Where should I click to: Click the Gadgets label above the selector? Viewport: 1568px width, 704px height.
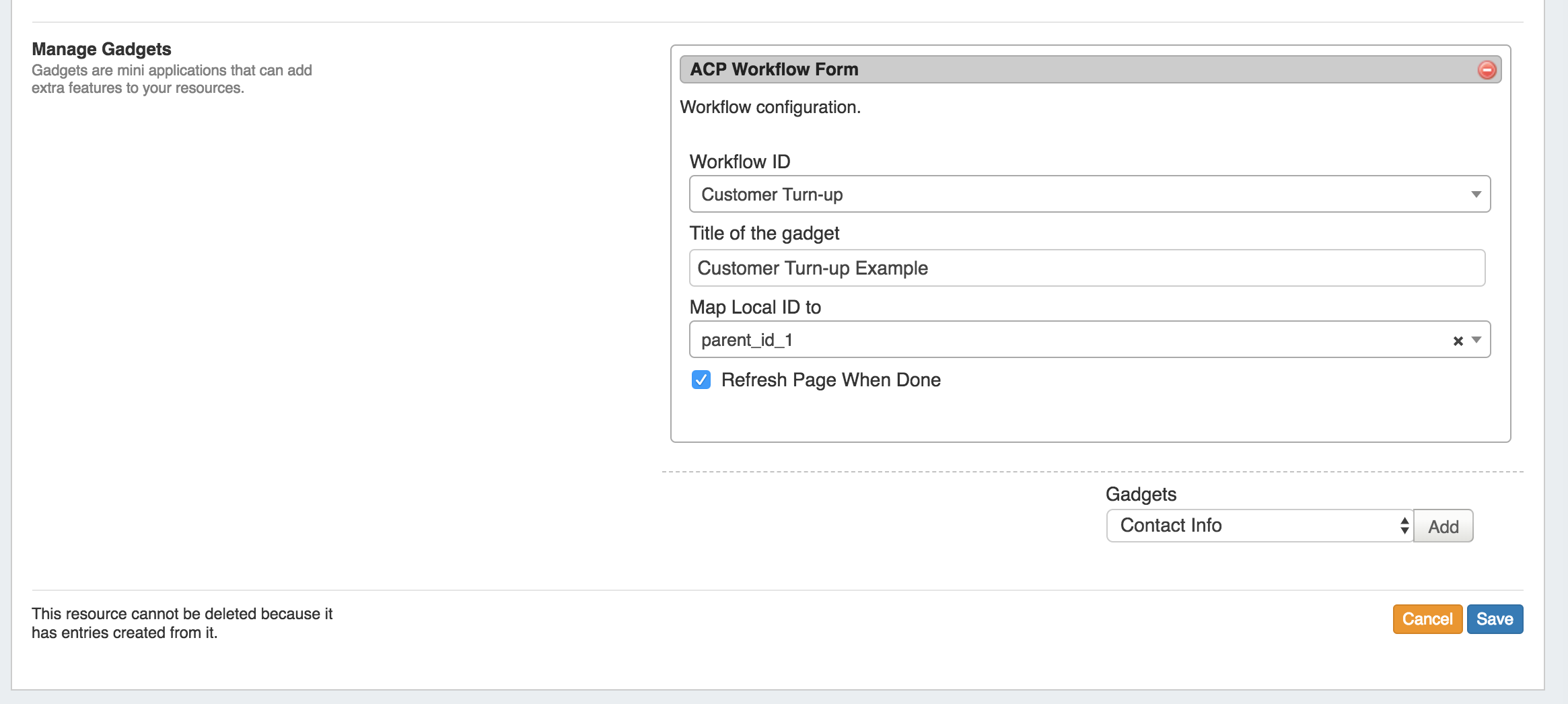[x=1141, y=495]
